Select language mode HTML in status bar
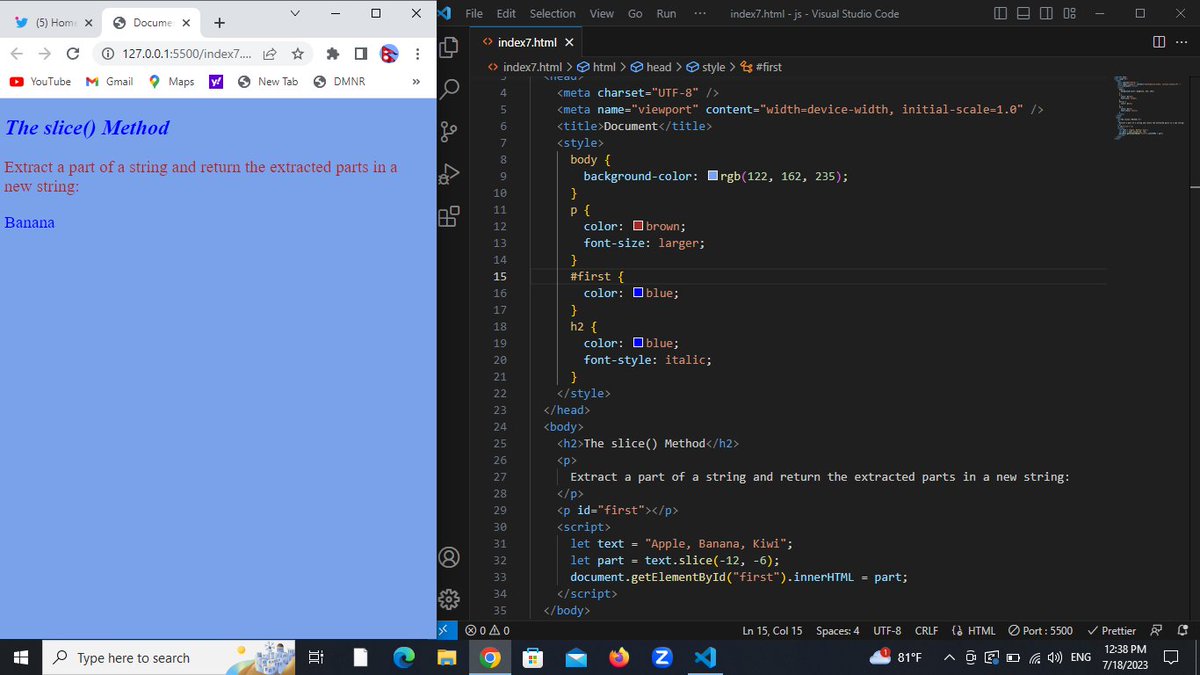This screenshot has width=1200, height=675. (971, 631)
